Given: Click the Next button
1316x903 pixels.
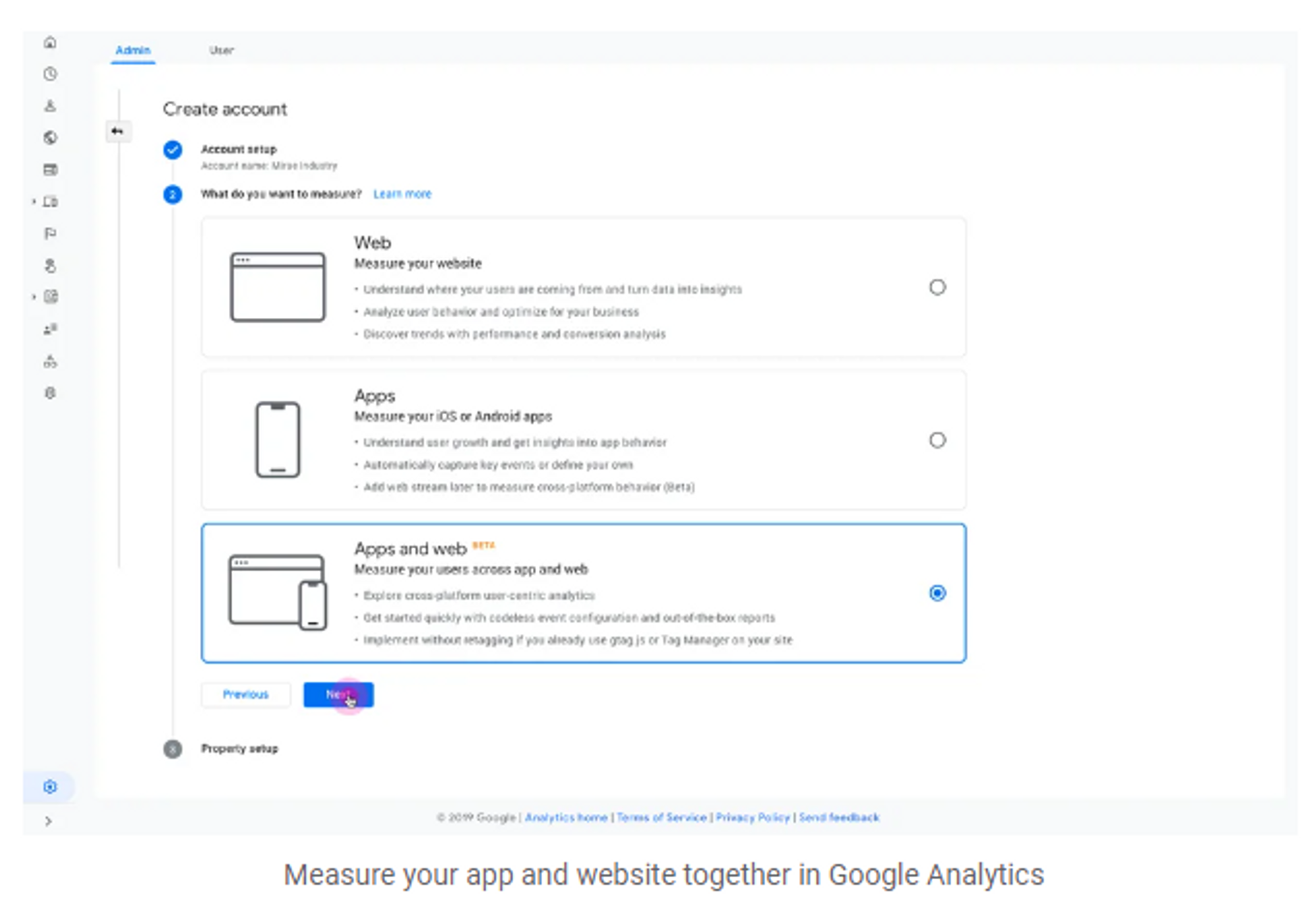Looking at the screenshot, I should pos(338,695).
